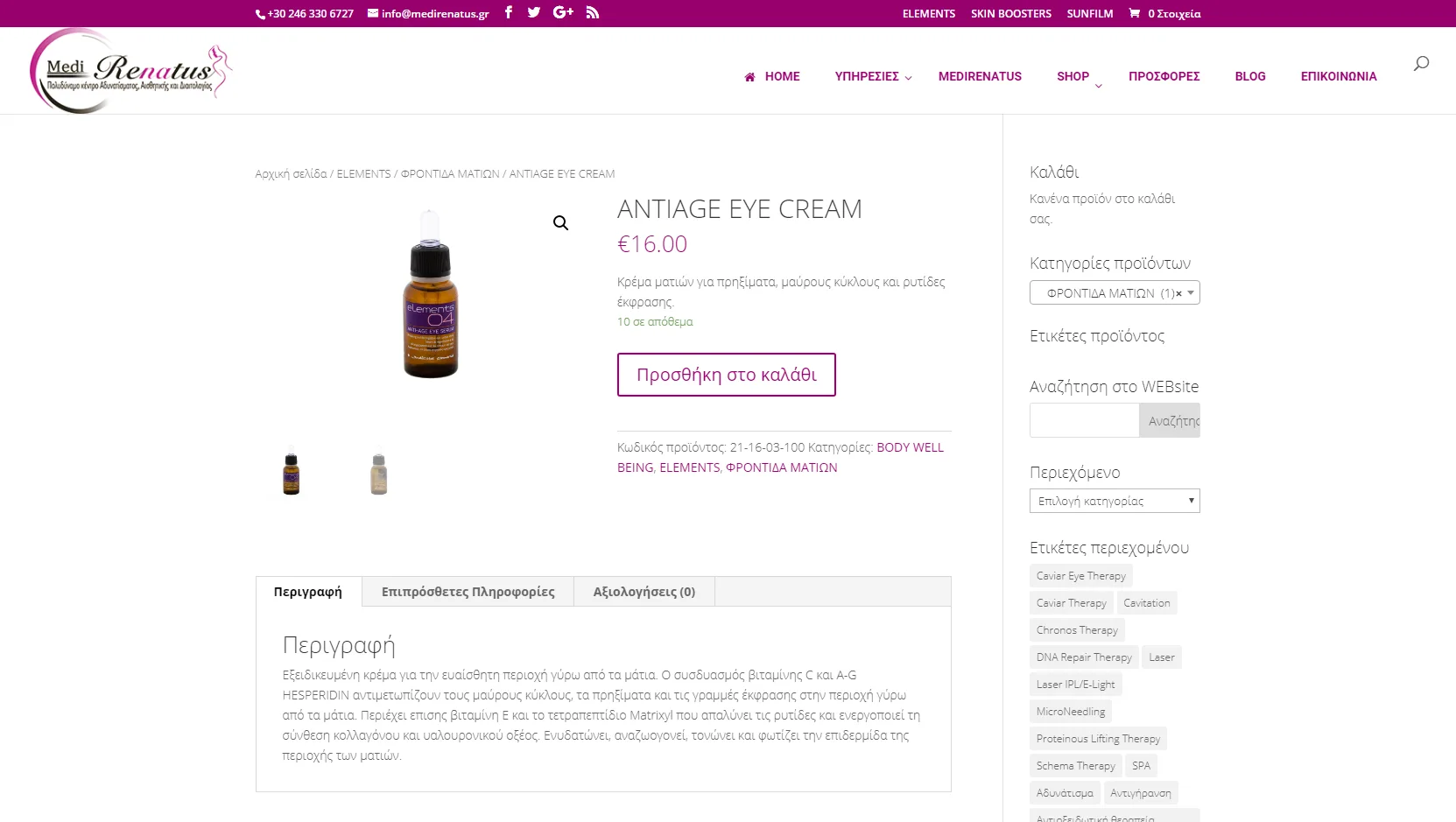Viewport: 1456px width, 822px height.
Task: Open the RSS feed icon
Action: (x=593, y=12)
